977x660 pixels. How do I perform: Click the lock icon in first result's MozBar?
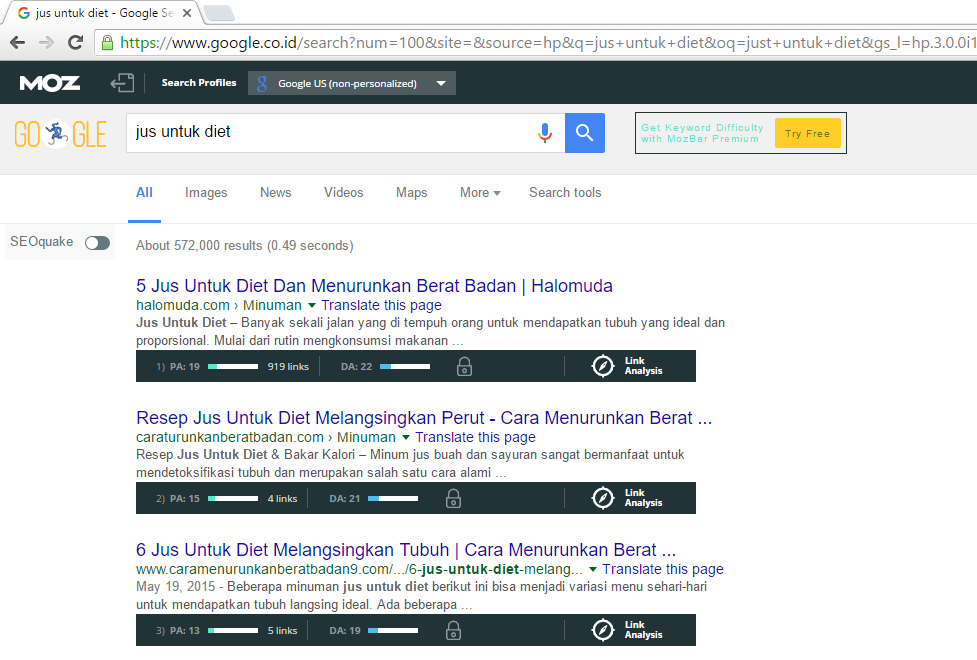[464, 367]
